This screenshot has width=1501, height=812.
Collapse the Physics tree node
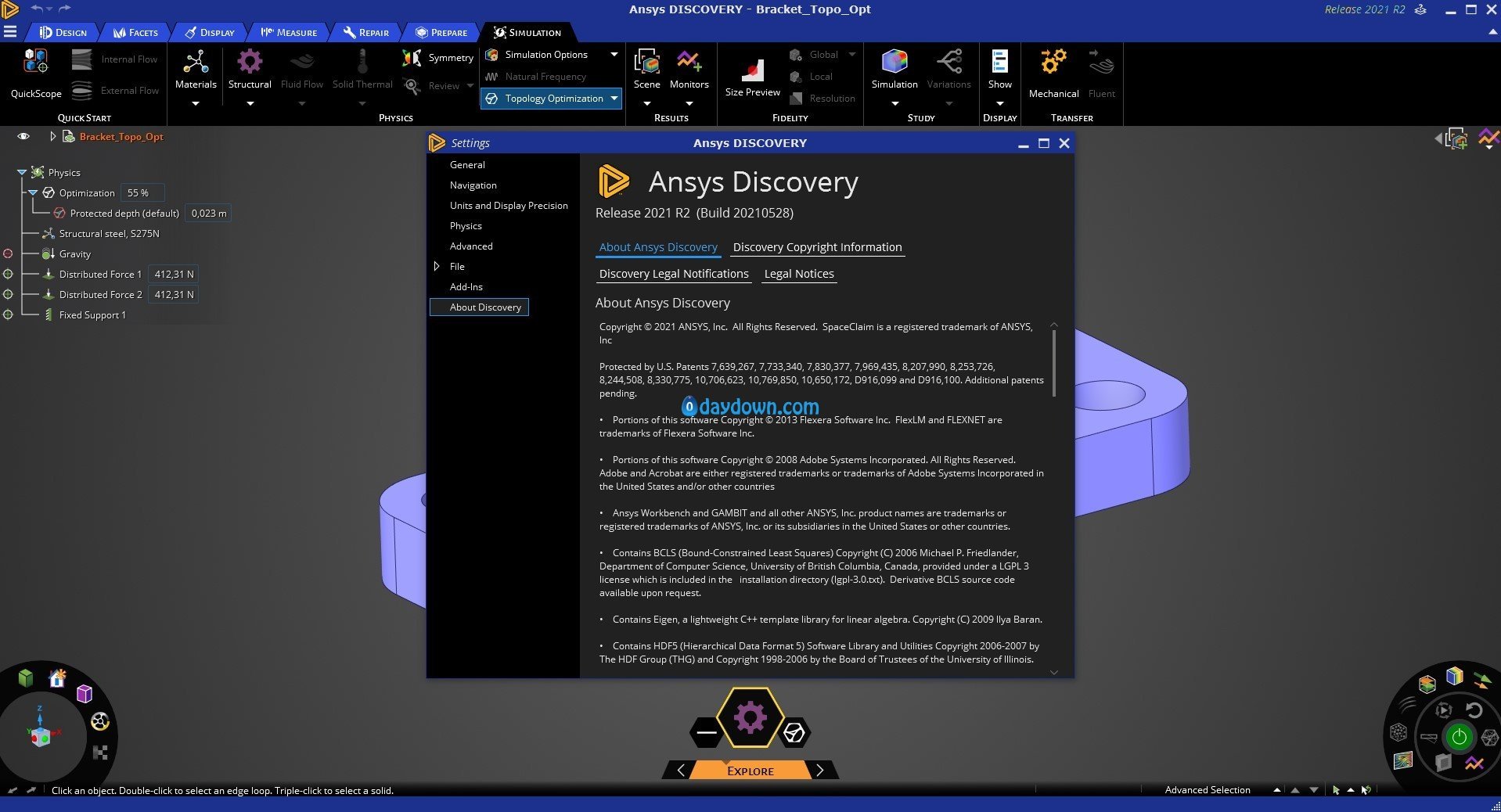click(x=22, y=172)
